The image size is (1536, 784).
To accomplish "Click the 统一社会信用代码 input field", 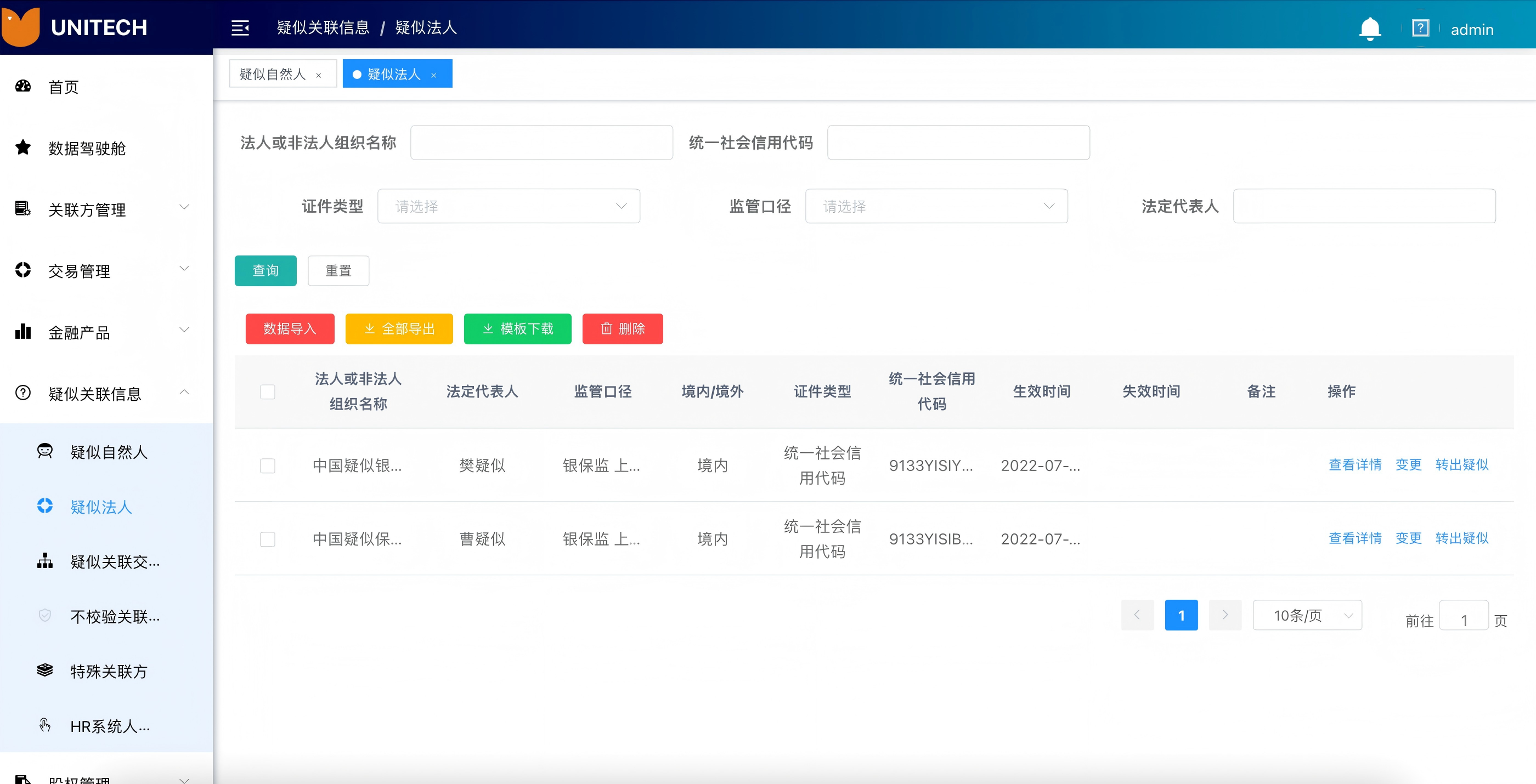I will point(958,143).
